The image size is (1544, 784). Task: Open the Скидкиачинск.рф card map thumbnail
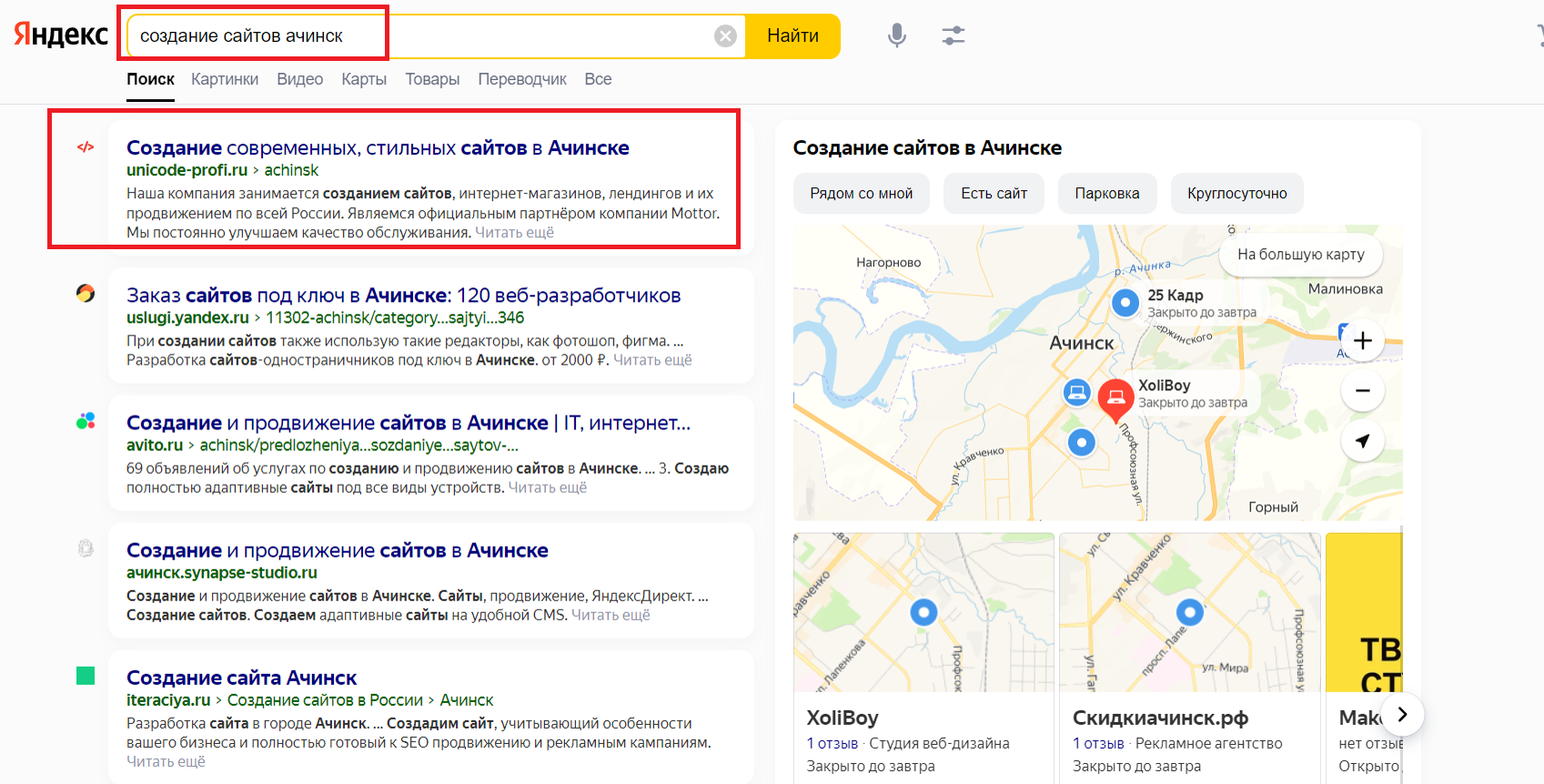click(x=1190, y=612)
